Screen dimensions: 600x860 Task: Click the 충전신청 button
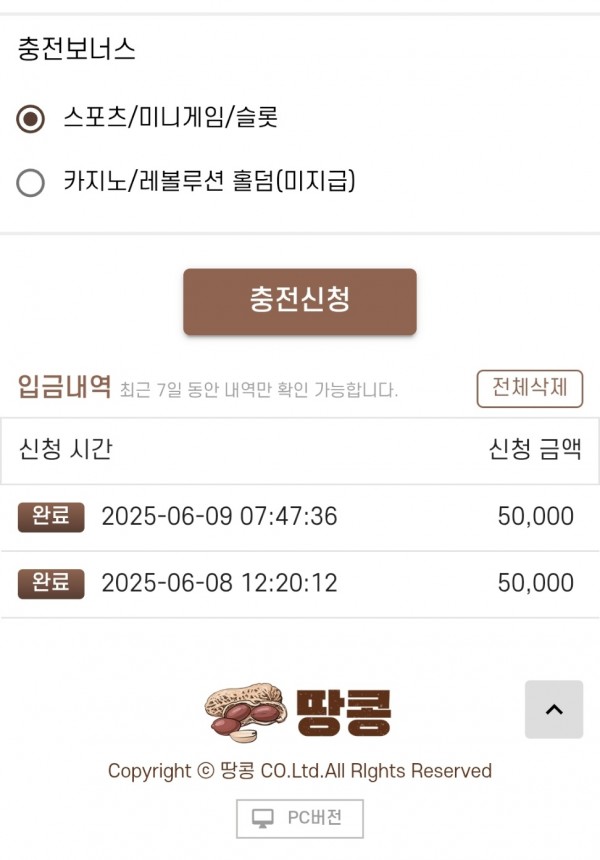(x=300, y=302)
